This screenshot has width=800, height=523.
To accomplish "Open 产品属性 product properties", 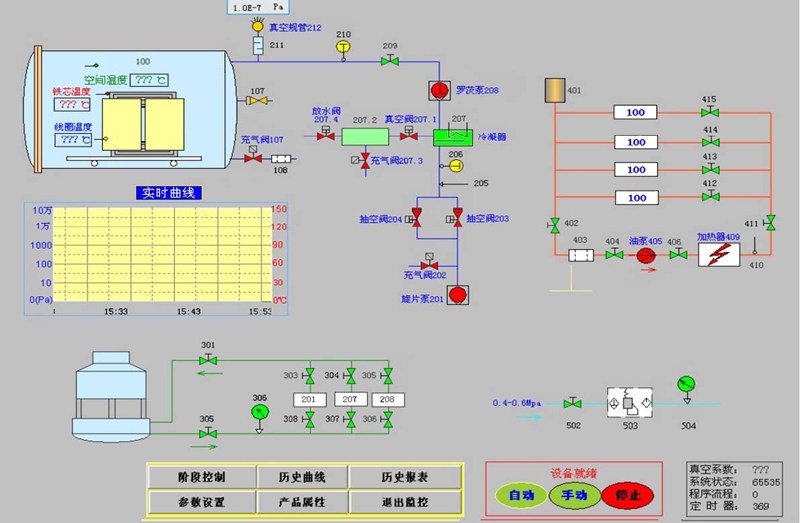I will pos(302,502).
